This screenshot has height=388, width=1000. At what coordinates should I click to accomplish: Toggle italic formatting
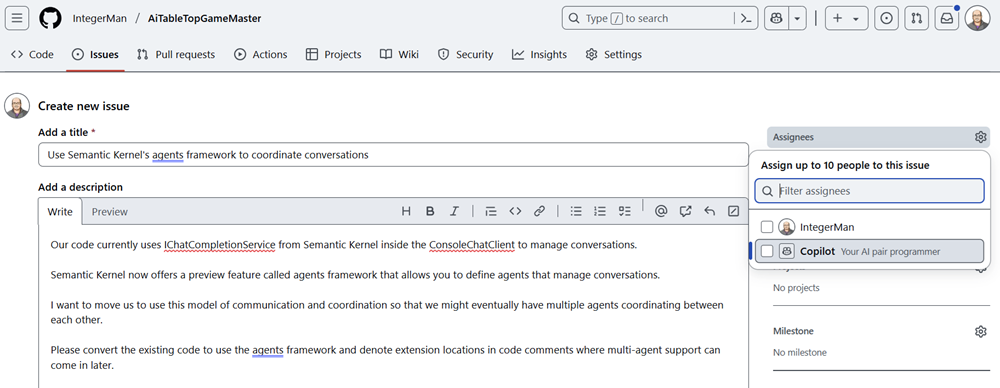[454, 211]
